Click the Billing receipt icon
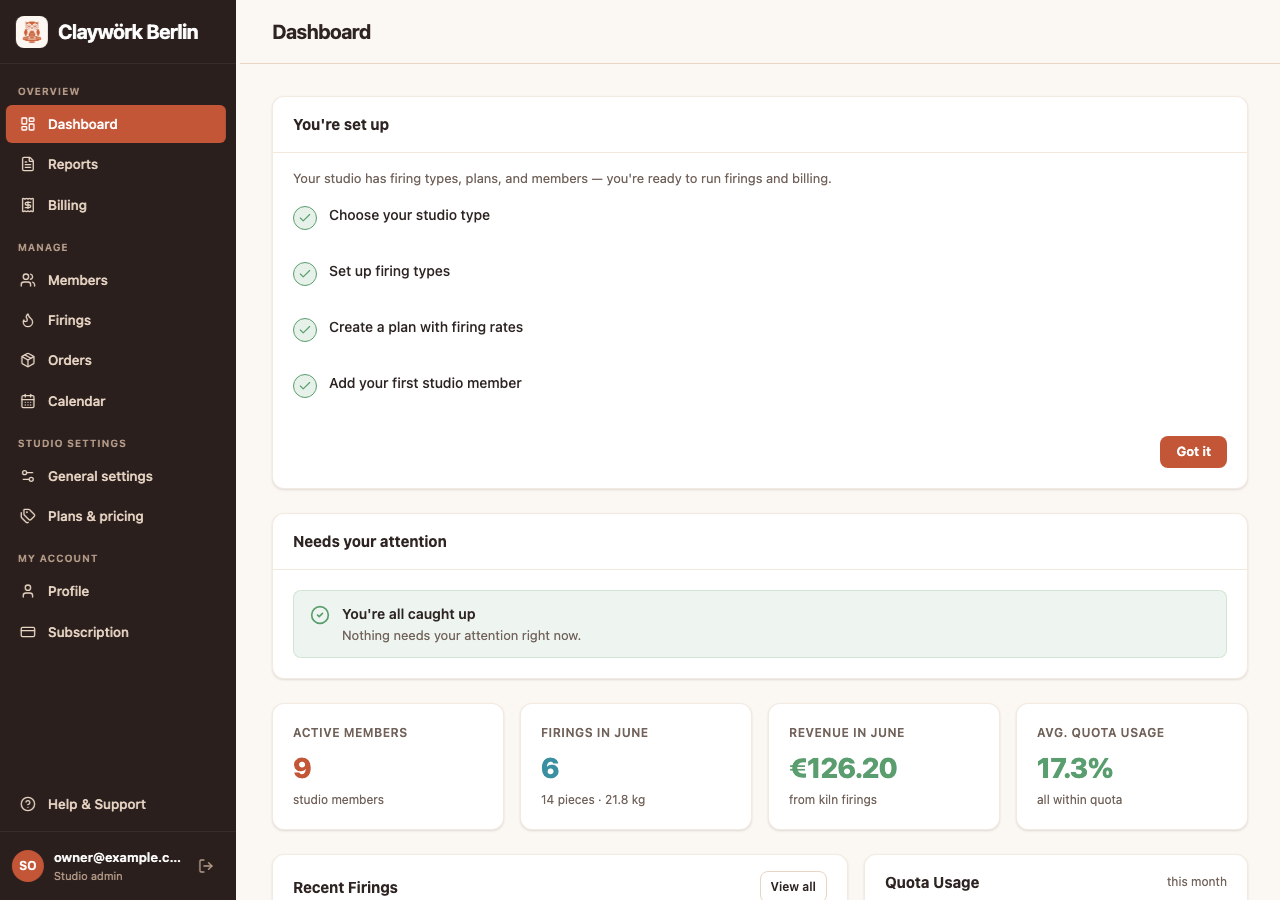This screenshot has height=900, width=1280. point(28,205)
